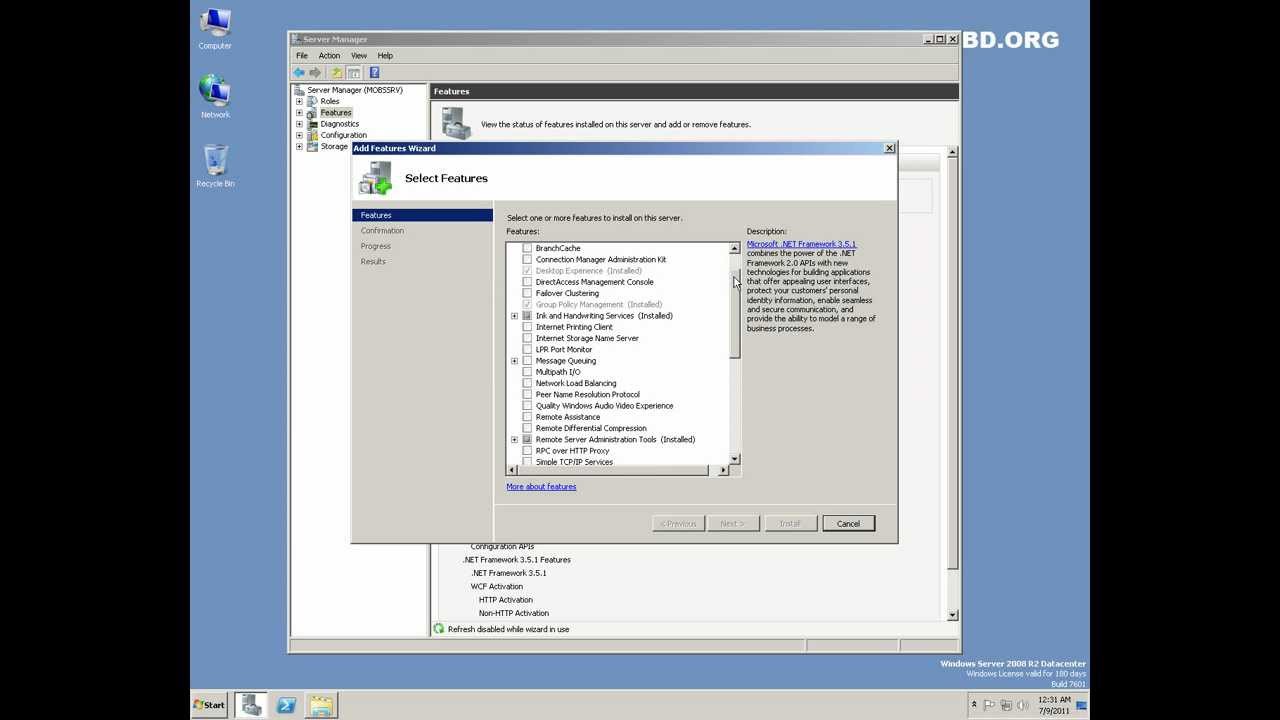Click the Server Manager root node icon
This screenshot has height=720, width=1280.
tap(299, 90)
